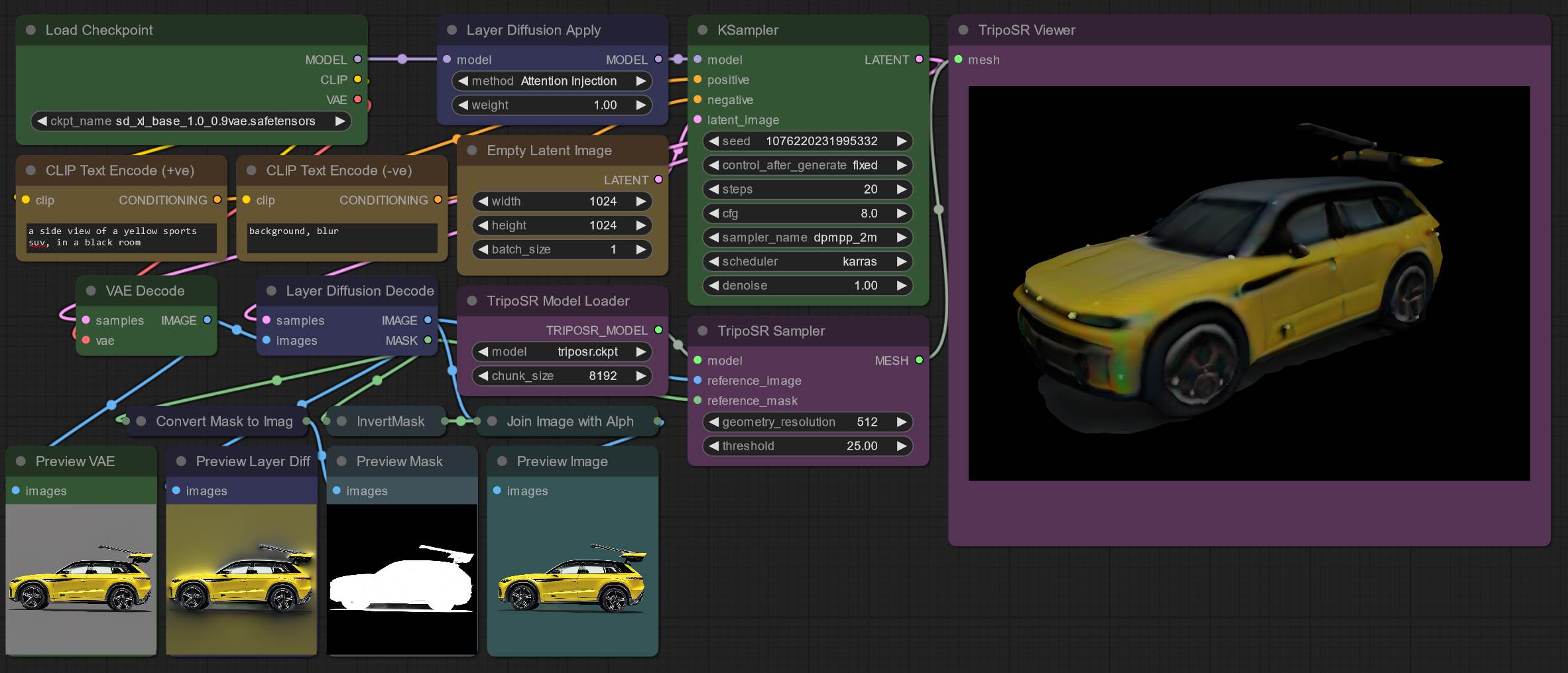The width and height of the screenshot is (1568, 673).
Task: Click the IMAGE output socket on VAE Decode
Action: tap(207, 320)
